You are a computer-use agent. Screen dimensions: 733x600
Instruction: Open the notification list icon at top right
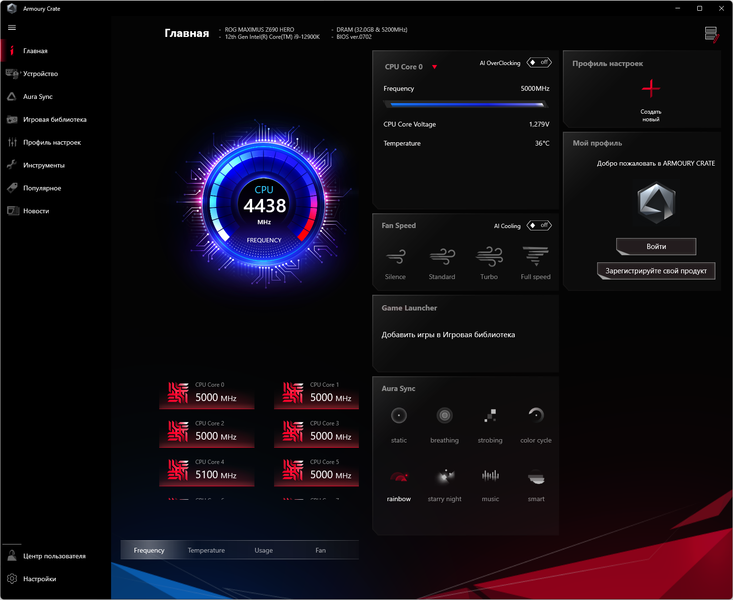(x=711, y=34)
